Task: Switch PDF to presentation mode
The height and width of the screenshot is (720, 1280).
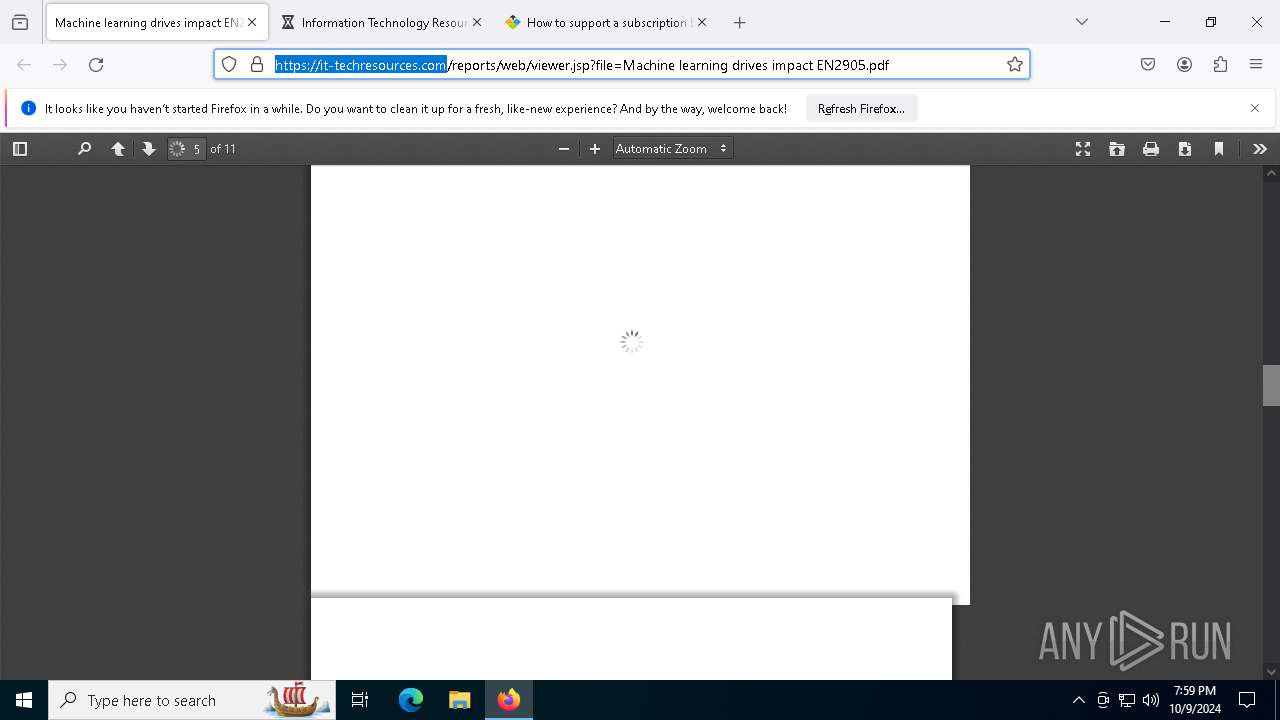Action: [x=1083, y=149]
